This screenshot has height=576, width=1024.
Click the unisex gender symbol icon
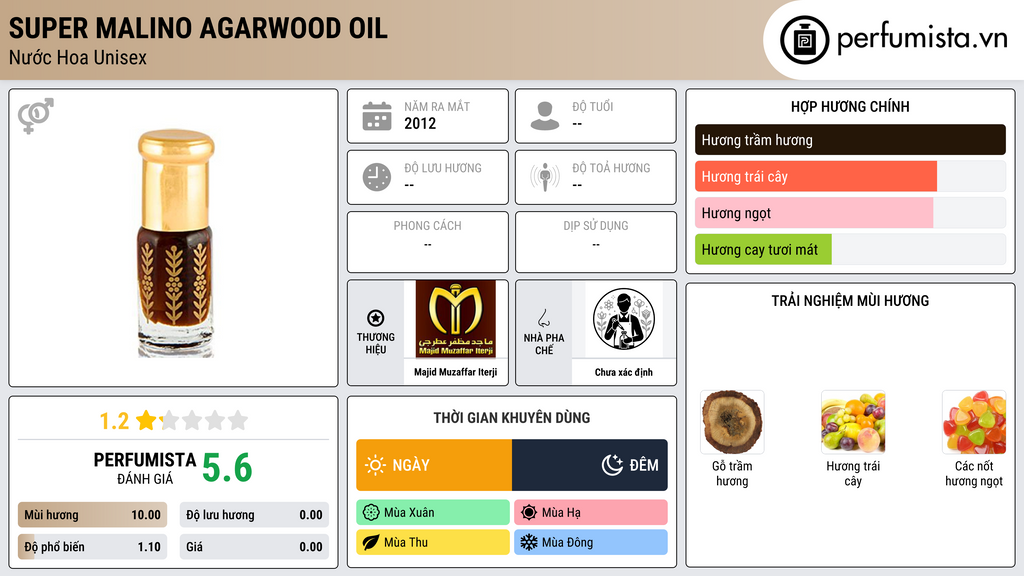36,116
